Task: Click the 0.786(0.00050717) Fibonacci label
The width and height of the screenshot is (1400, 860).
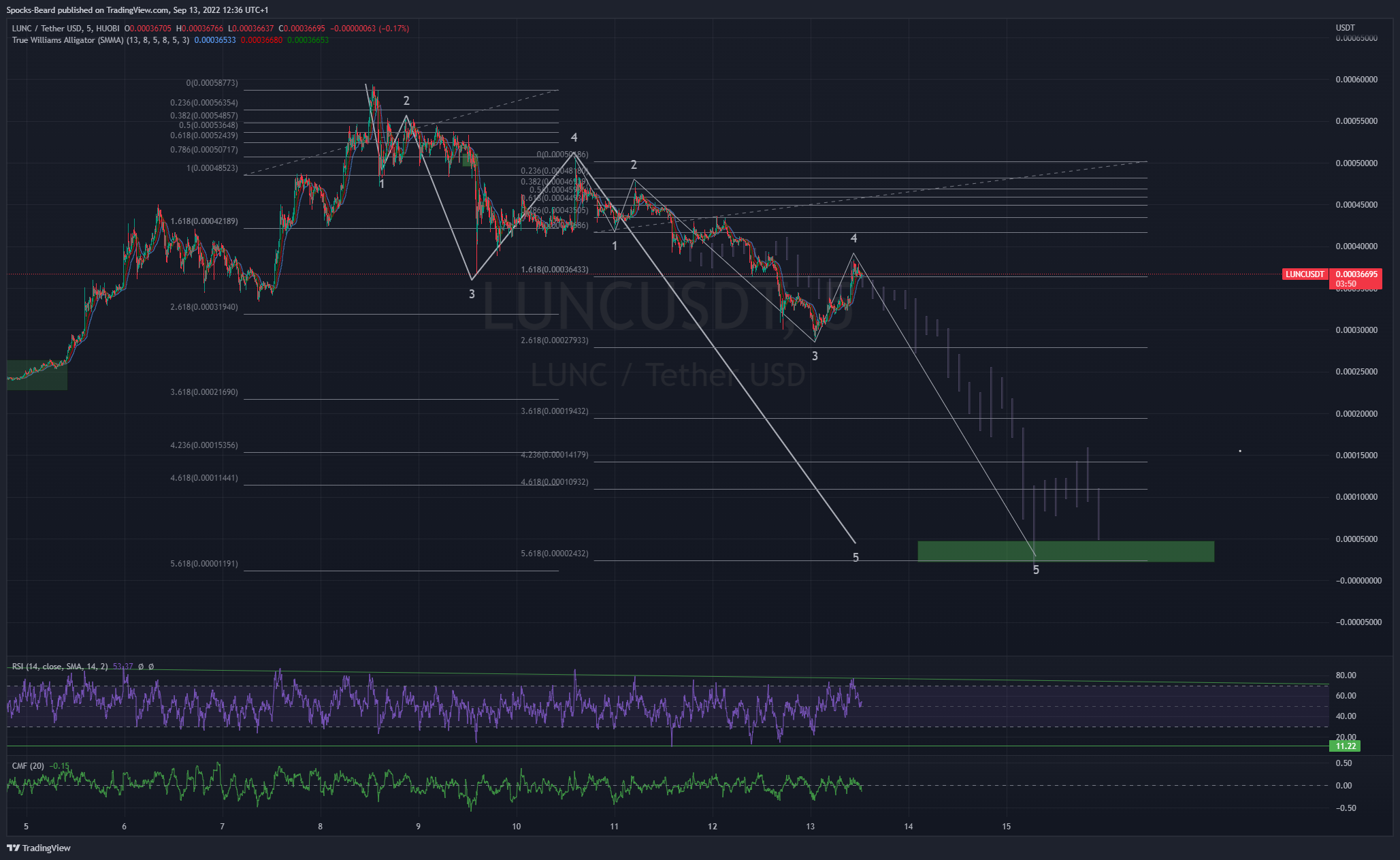Action: click(204, 150)
